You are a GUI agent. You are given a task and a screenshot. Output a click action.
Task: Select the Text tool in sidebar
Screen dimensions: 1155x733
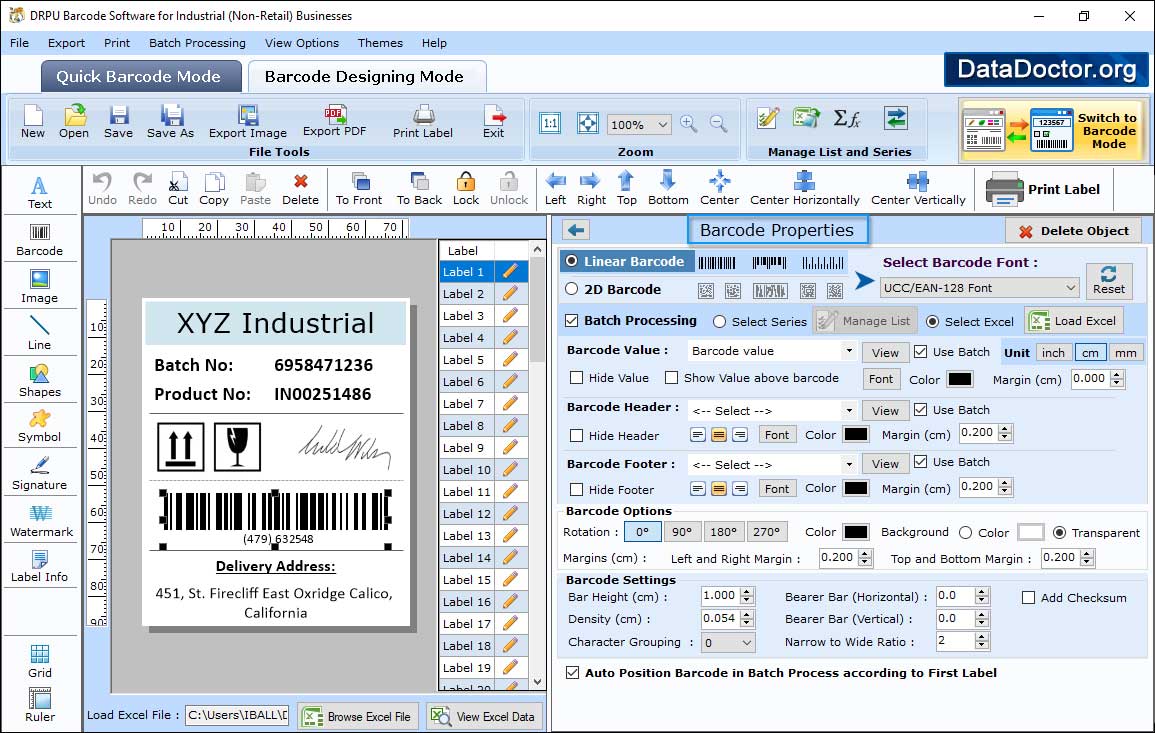coord(40,192)
